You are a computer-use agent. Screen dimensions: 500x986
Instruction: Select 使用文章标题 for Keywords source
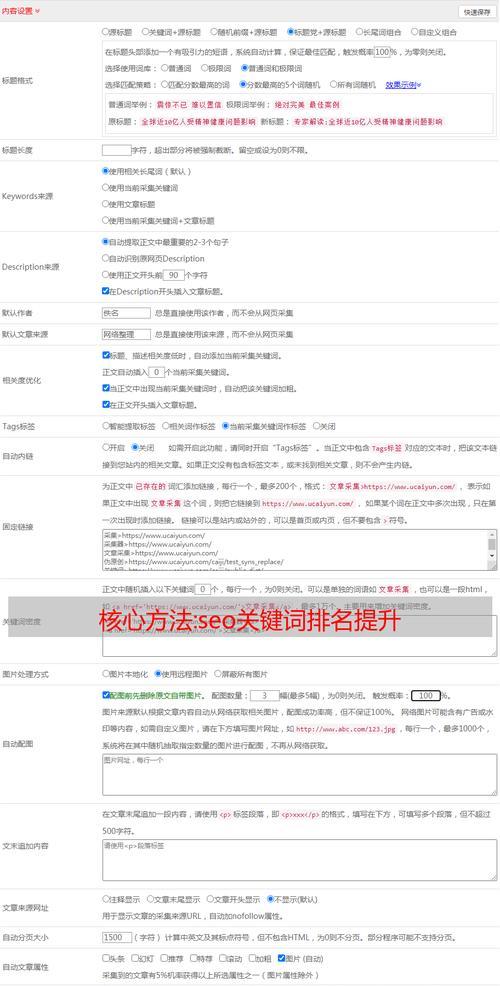tap(105, 204)
